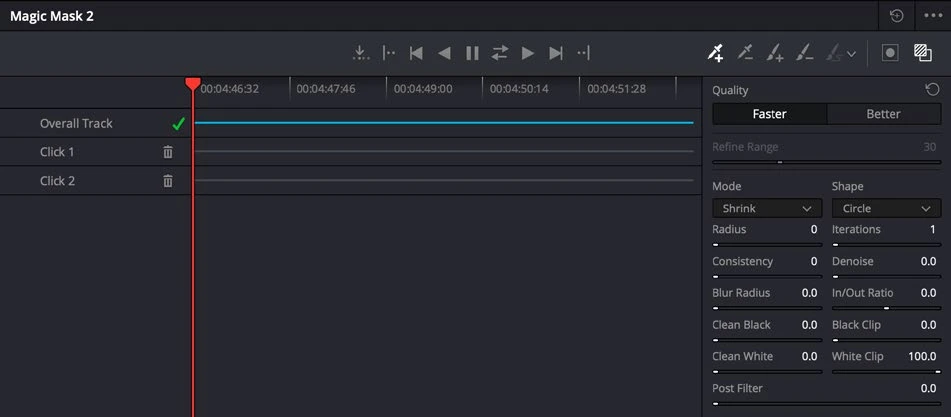Click timecode 00:04:49:00 on the ruler
The width and height of the screenshot is (951, 417).
pos(423,89)
